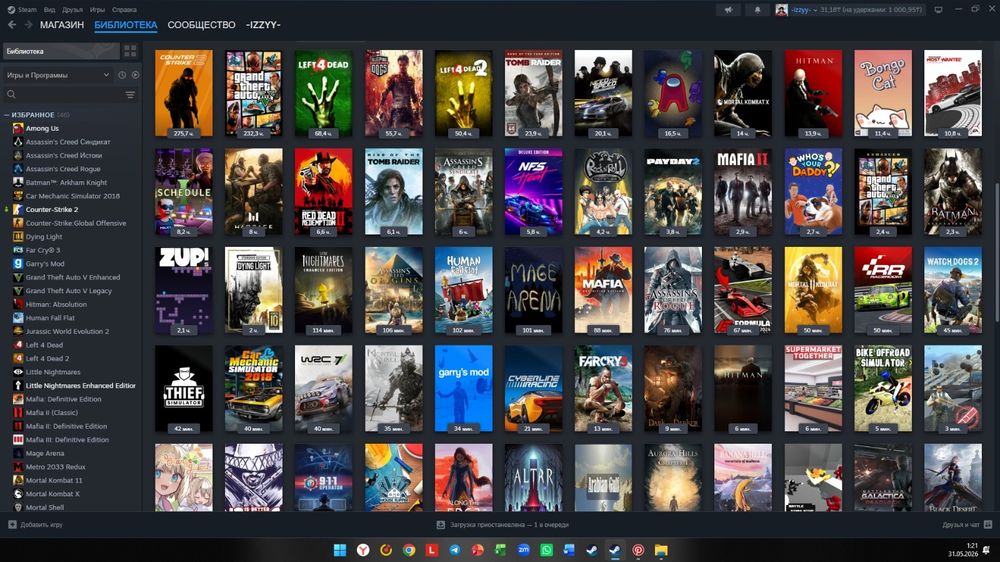Viewport: 1000px width, 562px height.
Task: Open the Справка menu
Action: (x=124, y=10)
